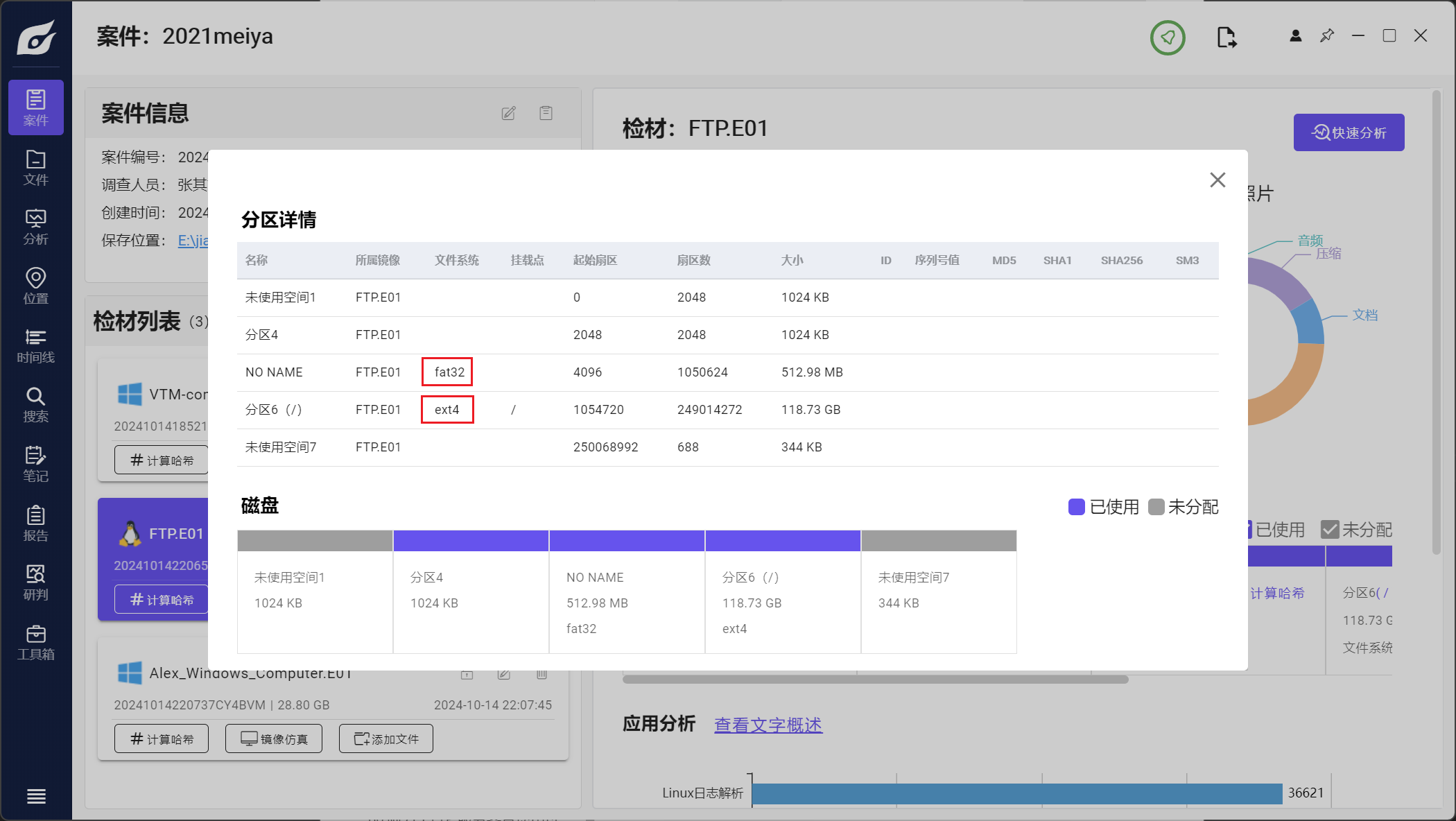Edit case info with pencil icon
Screen dimensions: 1456x821
(508, 113)
